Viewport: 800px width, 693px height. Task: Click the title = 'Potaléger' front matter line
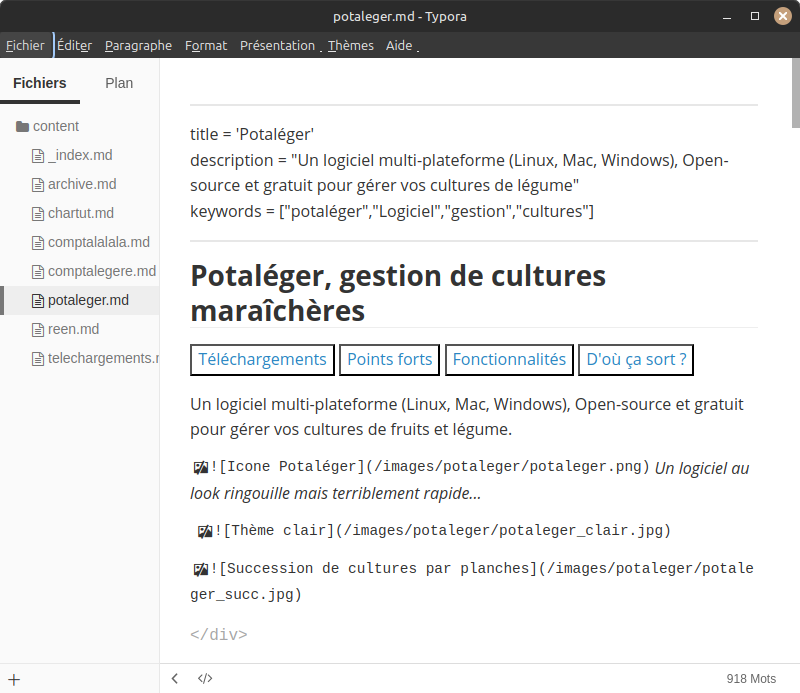(252, 134)
